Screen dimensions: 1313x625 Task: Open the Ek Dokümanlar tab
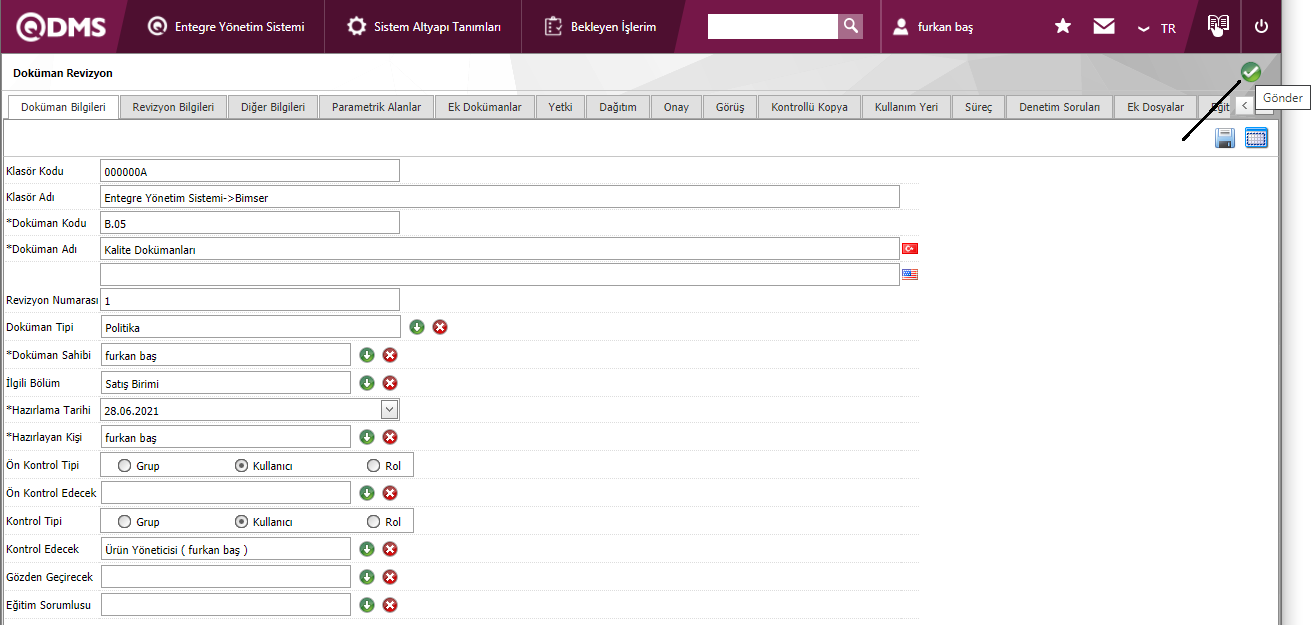(x=484, y=107)
